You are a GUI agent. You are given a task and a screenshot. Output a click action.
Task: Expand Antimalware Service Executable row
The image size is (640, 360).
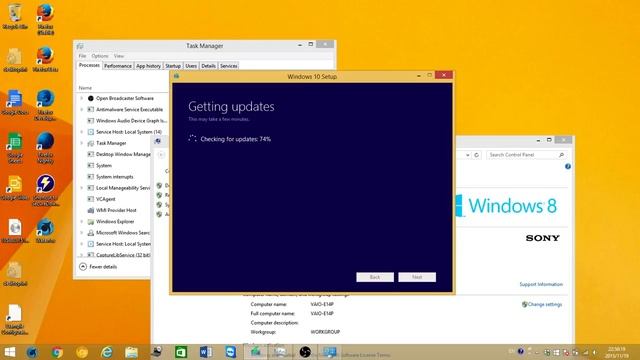(82, 109)
